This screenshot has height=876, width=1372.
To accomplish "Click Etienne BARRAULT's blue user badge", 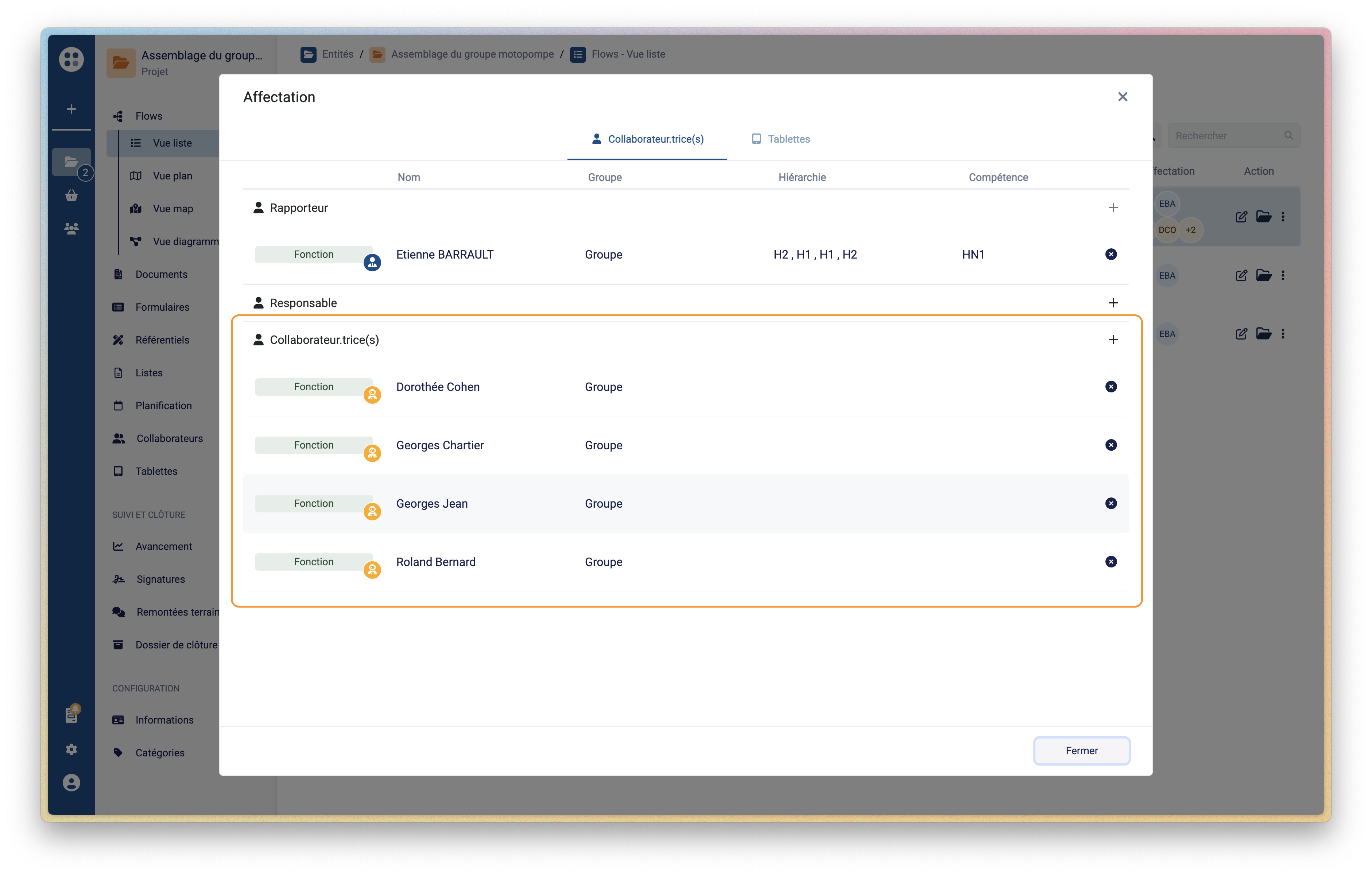I will (372, 262).
